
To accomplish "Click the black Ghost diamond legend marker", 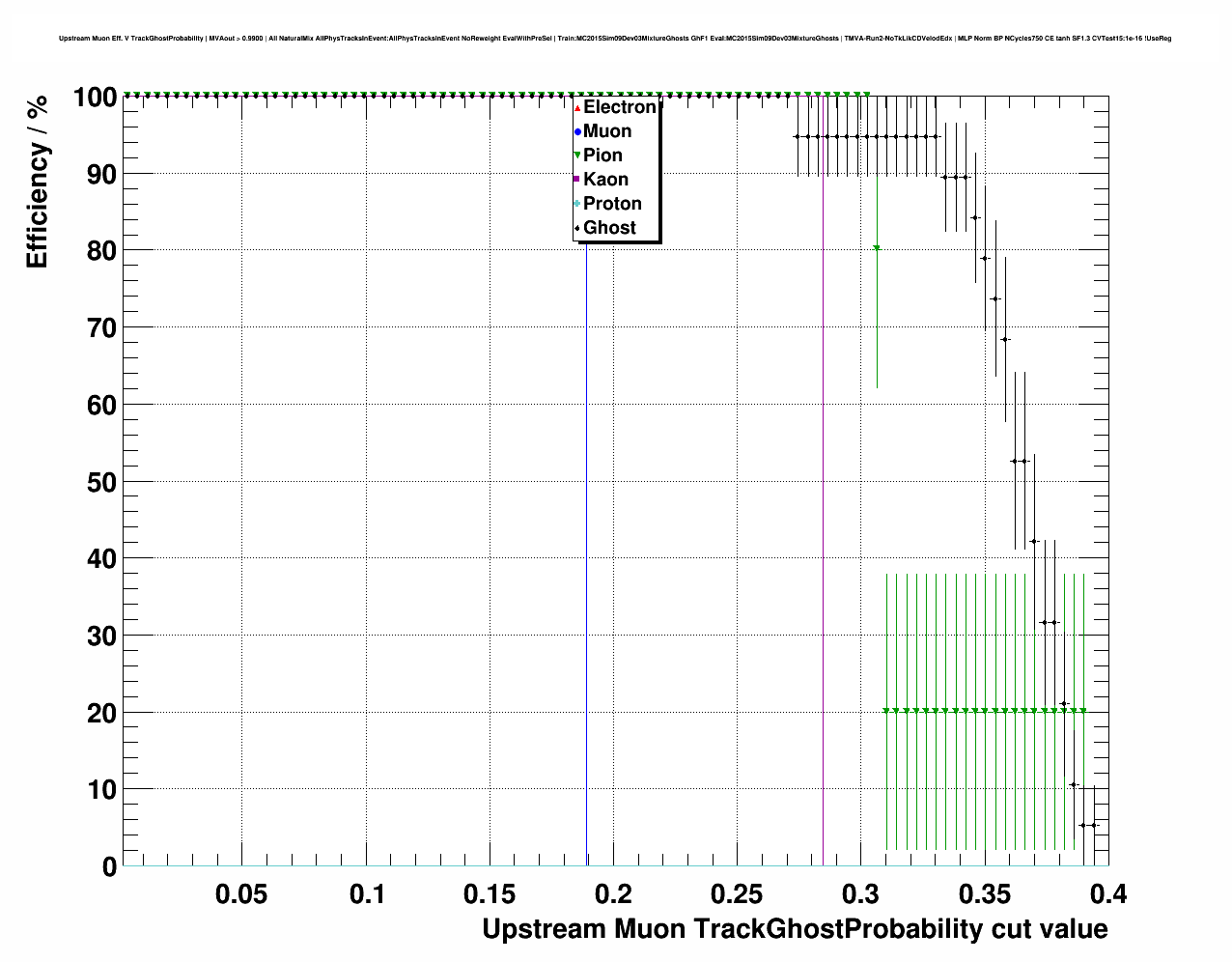I will [577, 228].
